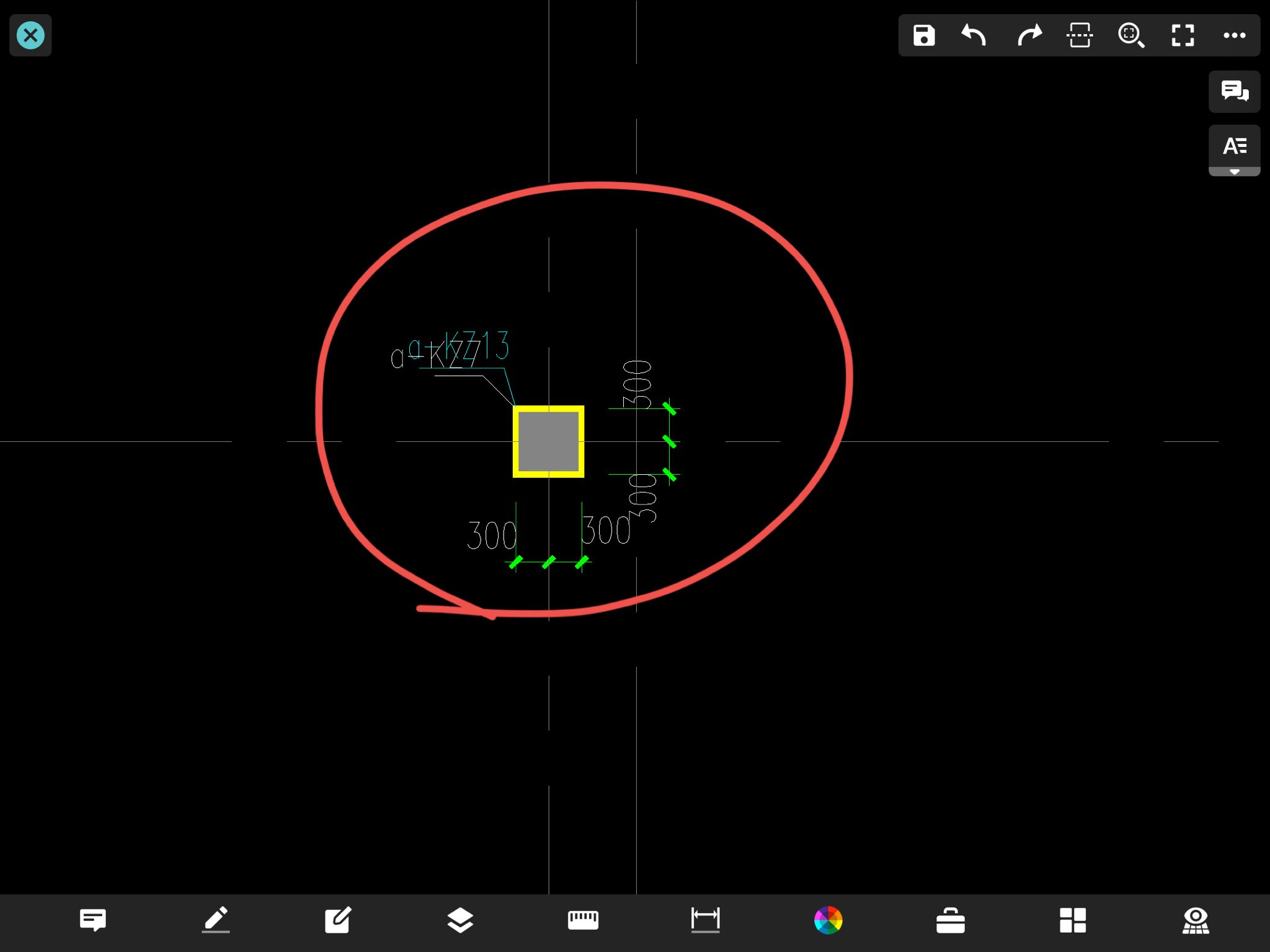The image size is (1270, 952).
Task: Expand the arrow below the text panel
Action: [1234, 172]
